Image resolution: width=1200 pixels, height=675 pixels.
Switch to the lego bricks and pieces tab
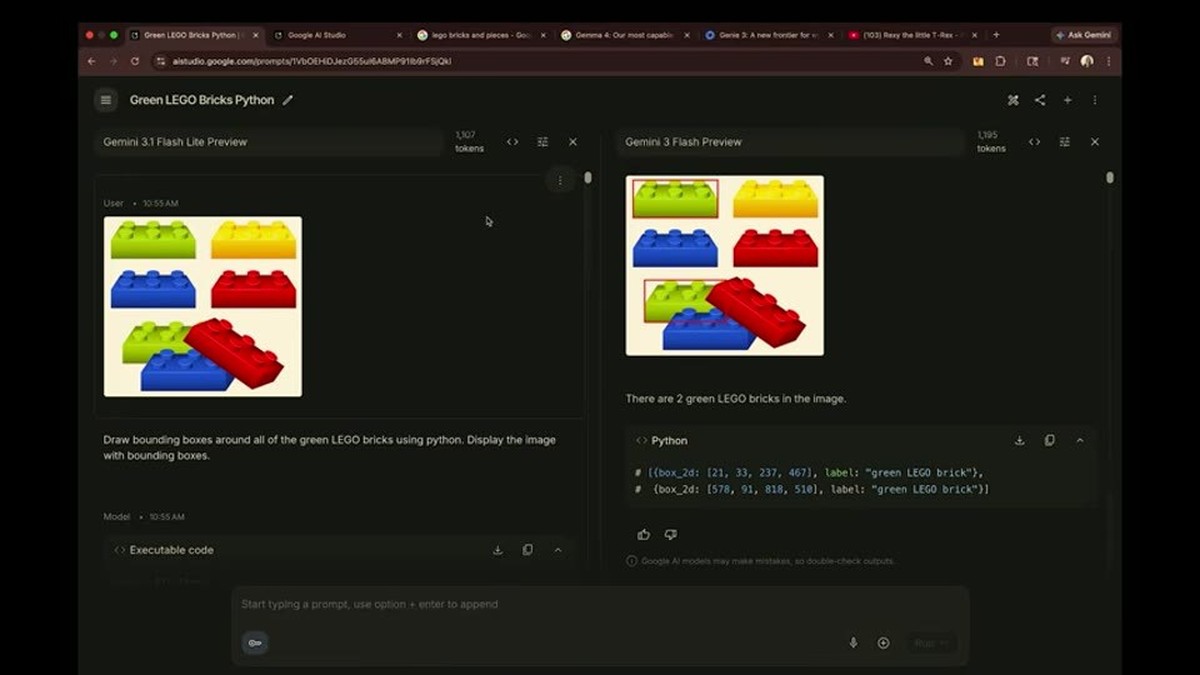[482, 35]
